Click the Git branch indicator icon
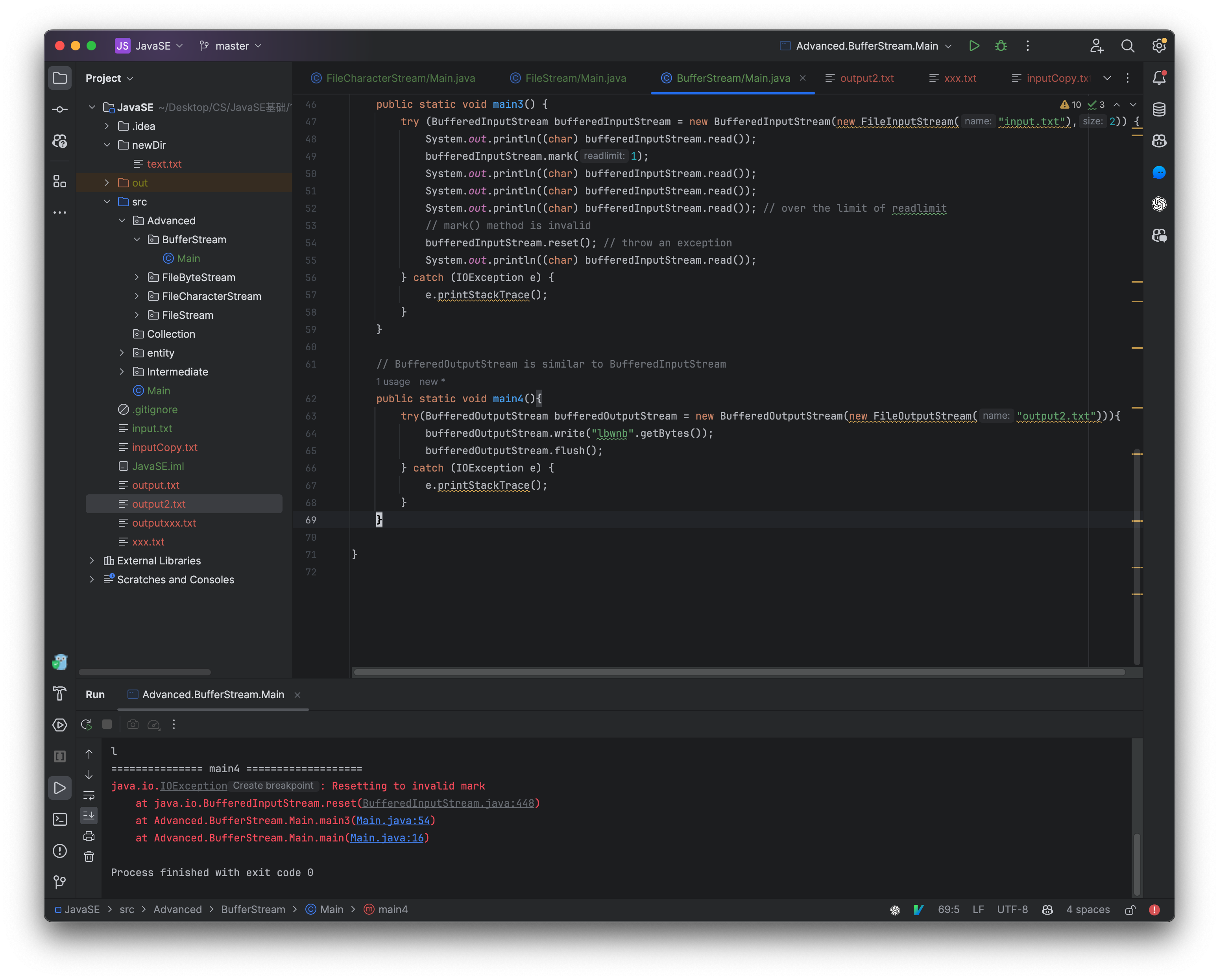This screenshot has width=1219, height=980. coord(205,45)
